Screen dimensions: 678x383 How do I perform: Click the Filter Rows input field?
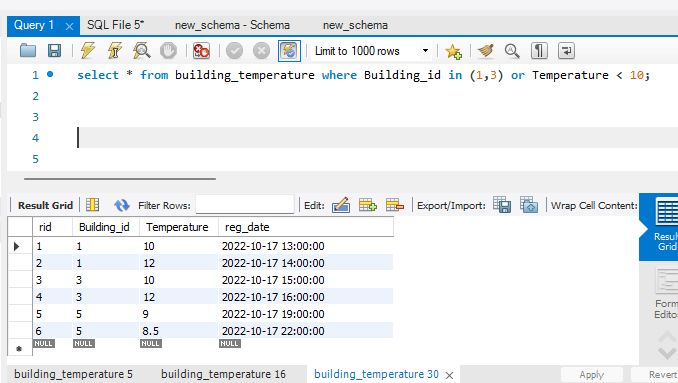[245, 205]
